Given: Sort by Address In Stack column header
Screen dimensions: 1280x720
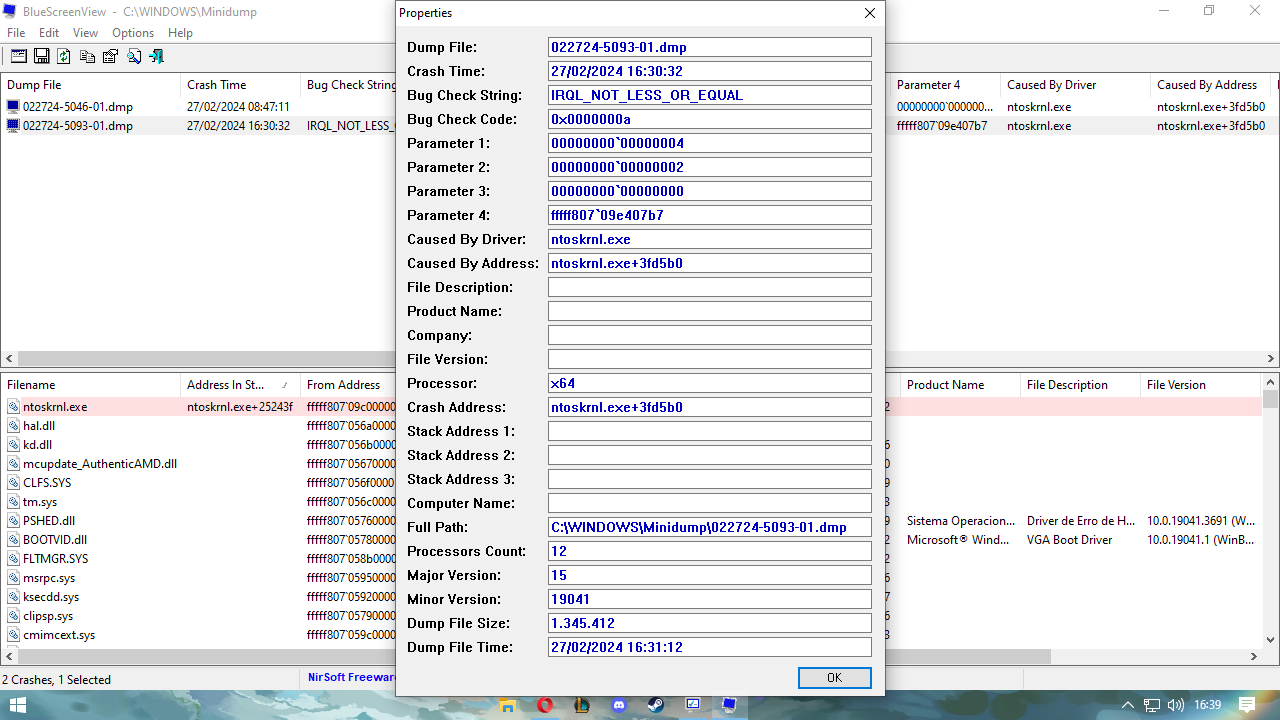Looking at the screenshot, I should click(240, 385).
